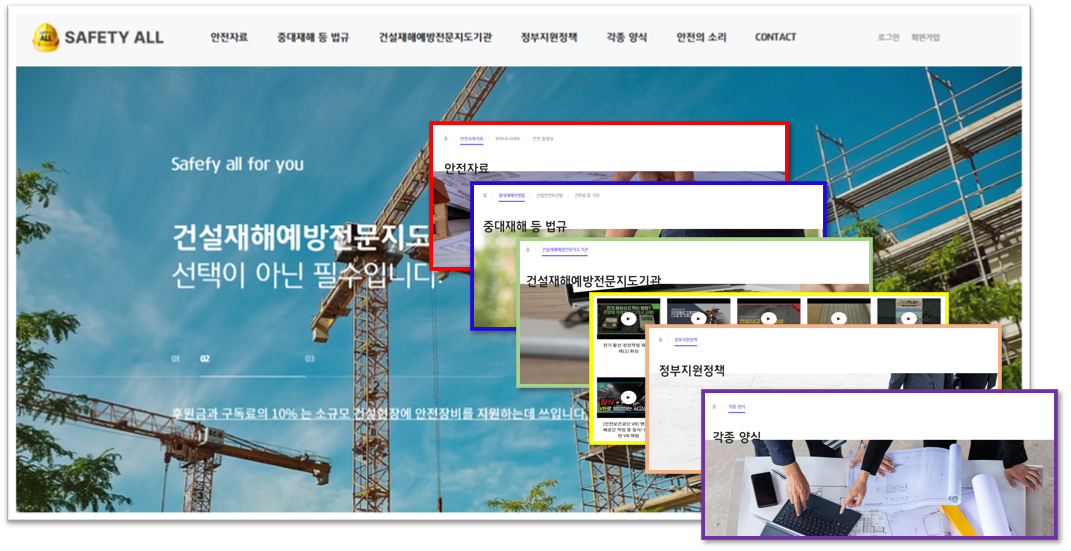1071x551 pixels.
Task: Play the third video in the top row
Action: click(x=768, y=319)
